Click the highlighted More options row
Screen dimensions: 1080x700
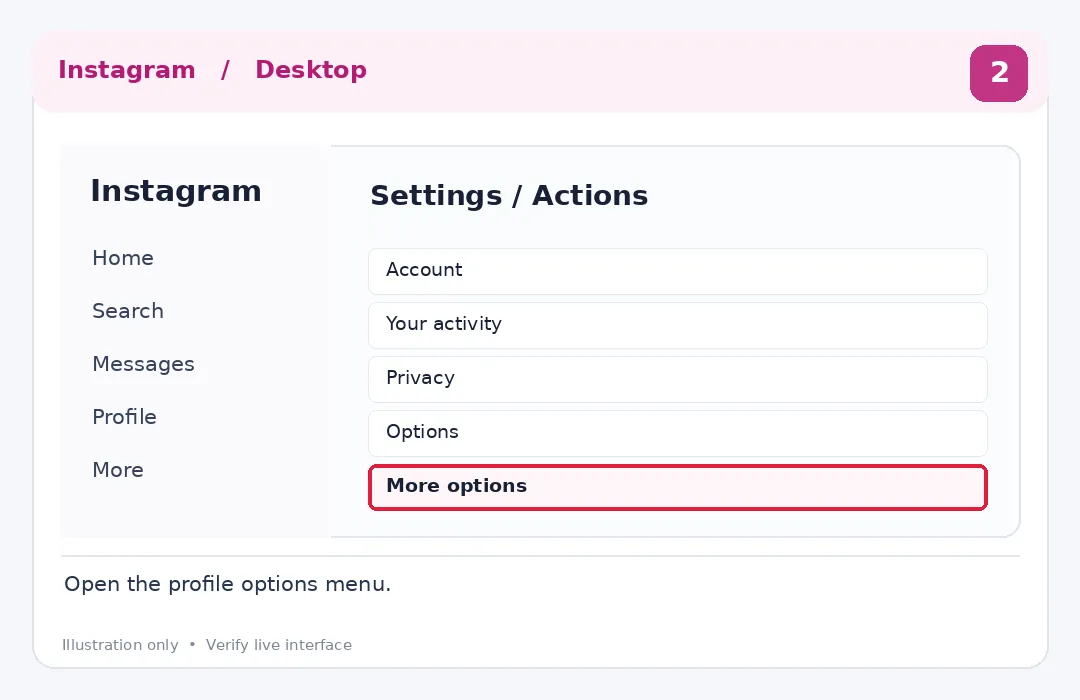678,487
